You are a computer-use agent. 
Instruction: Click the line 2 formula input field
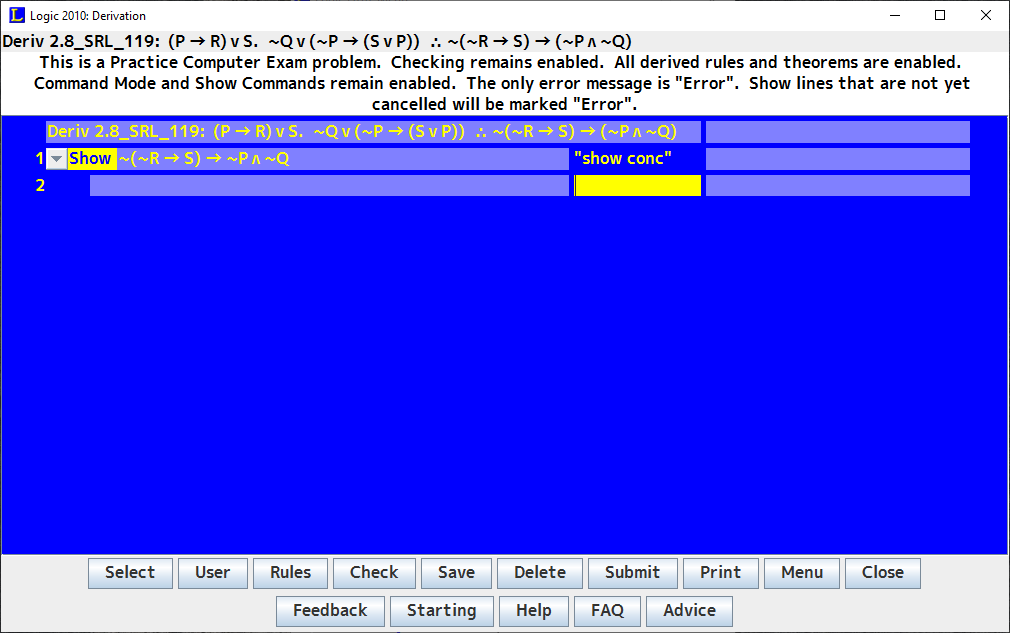click(329, 185)
